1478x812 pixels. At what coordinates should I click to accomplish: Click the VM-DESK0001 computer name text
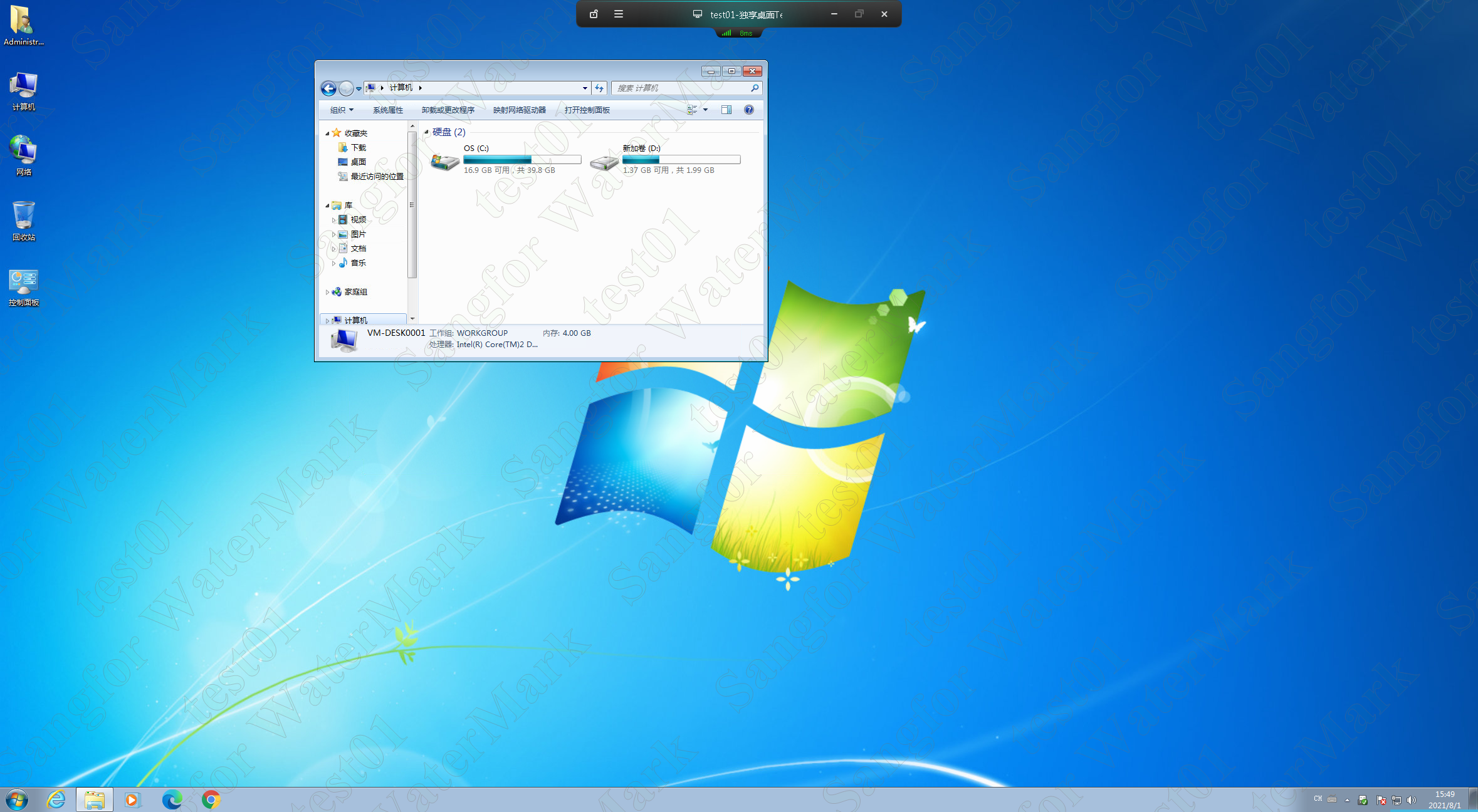click(396, 333)
